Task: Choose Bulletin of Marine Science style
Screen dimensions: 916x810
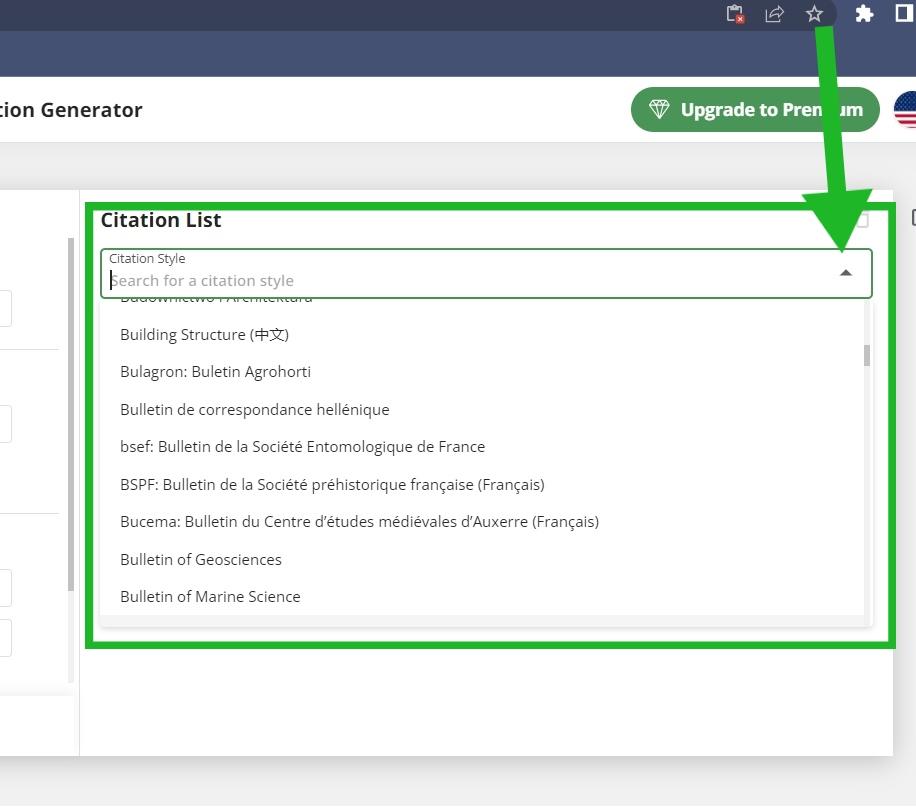Action: pyautogui.click(x=482, y=597)
